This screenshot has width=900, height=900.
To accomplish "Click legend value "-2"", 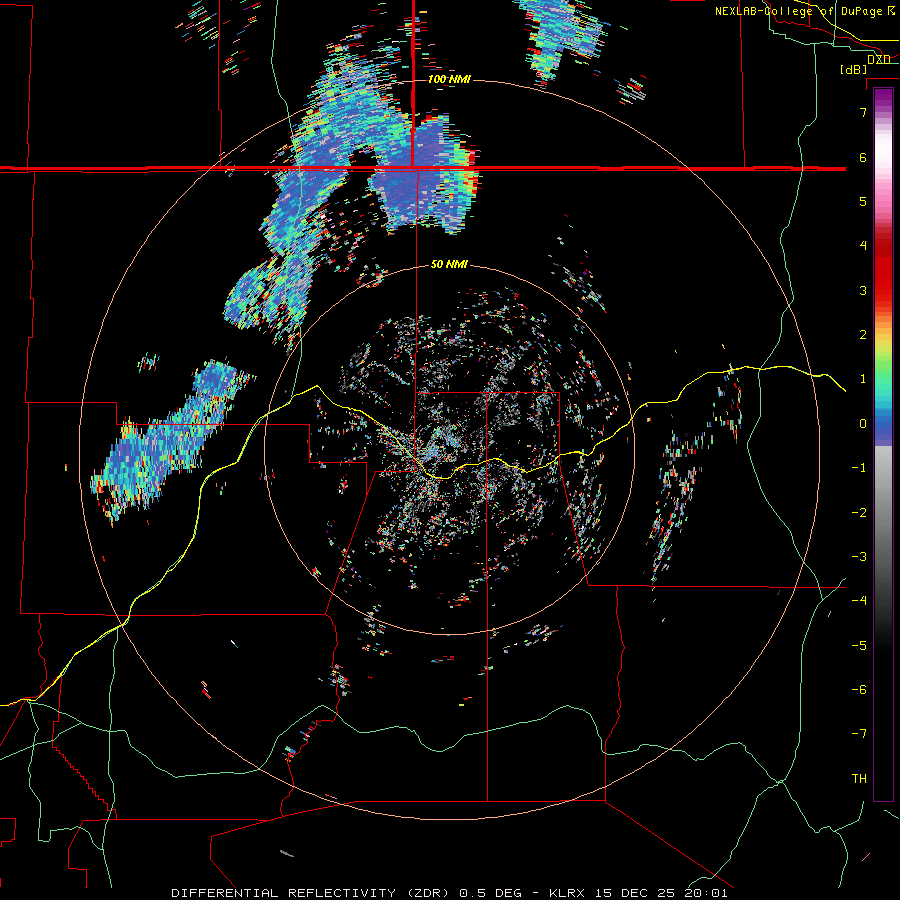I will 859,513.
